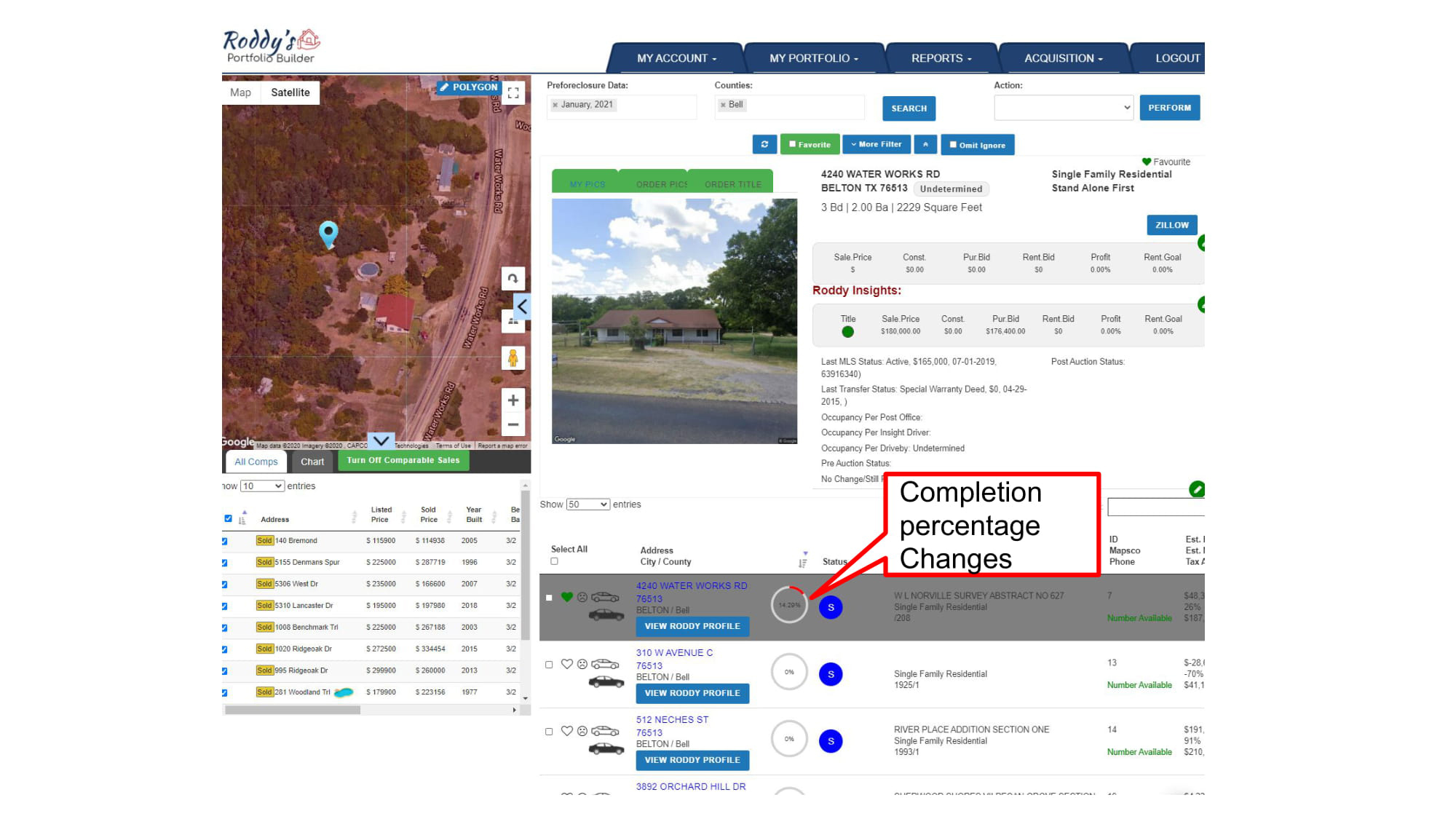
Task: Click the black car icon for 4240 Water Works Rd
Action: 606,615
